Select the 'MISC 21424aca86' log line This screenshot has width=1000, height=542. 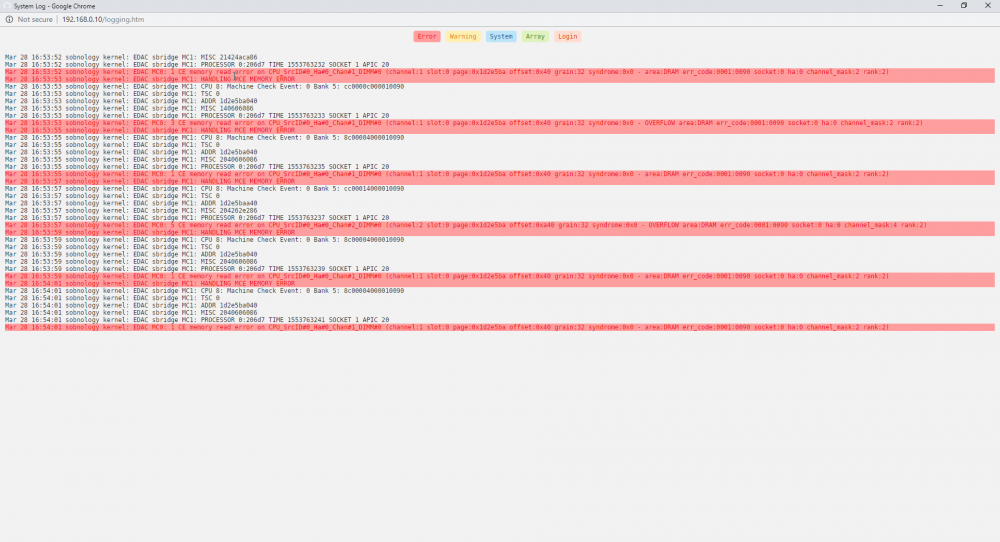coord(131,57)
